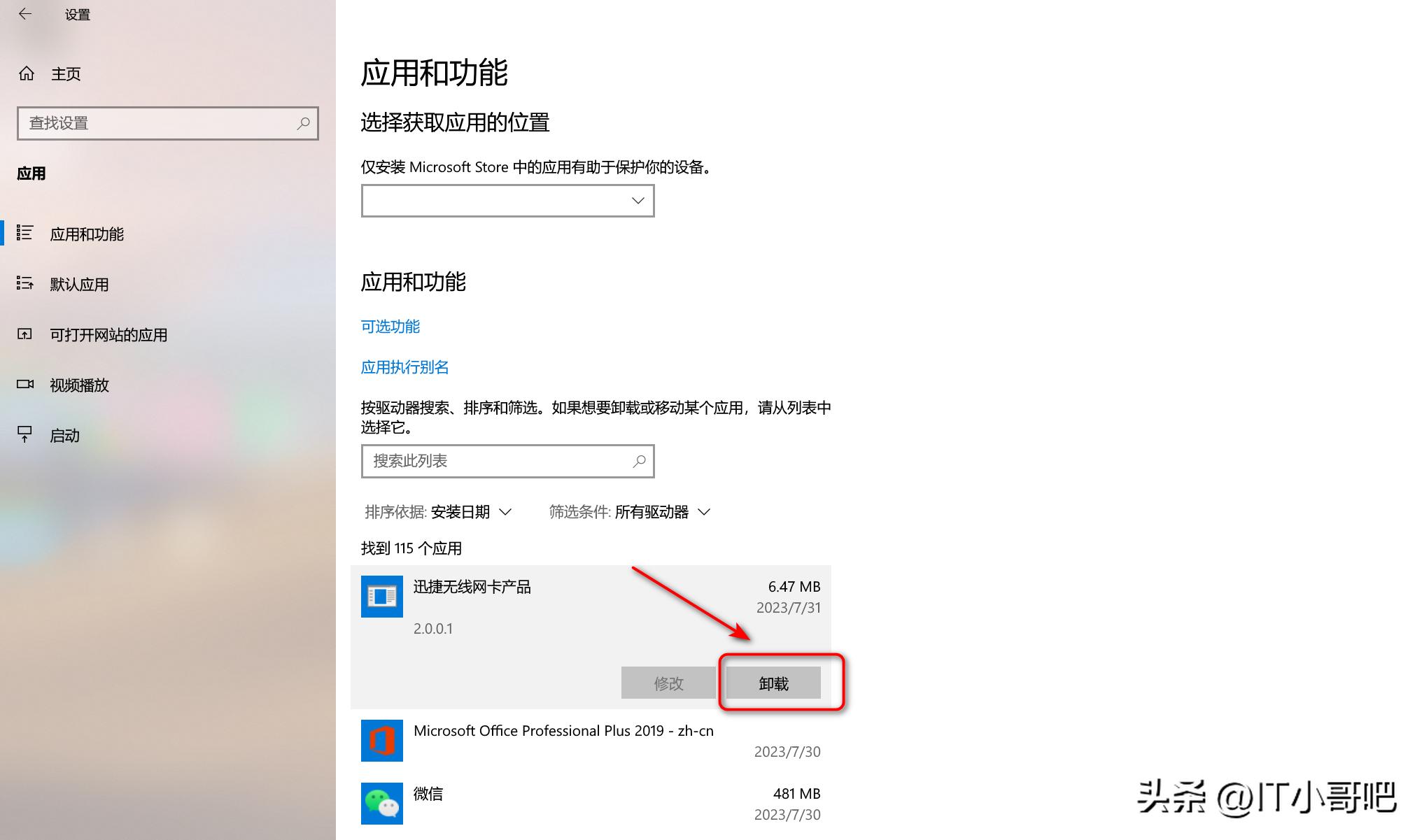Select 默认应用 in the sidebar
This screenshot has height=840, width=1422.
tap(79, 284)
